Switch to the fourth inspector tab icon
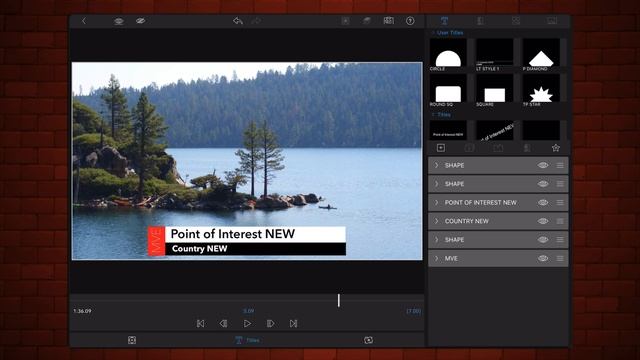The image size is (640, 360). [552, 21]
